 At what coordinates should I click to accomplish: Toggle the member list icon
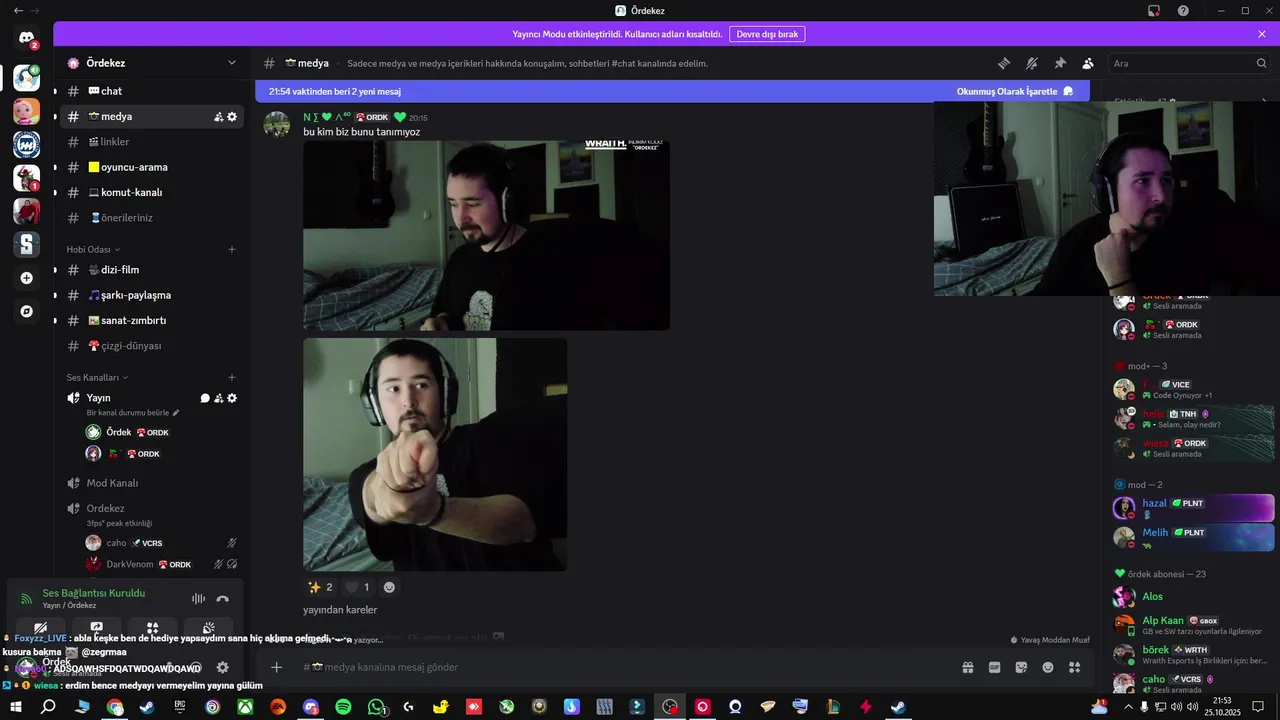click(x=1088, y=63)
